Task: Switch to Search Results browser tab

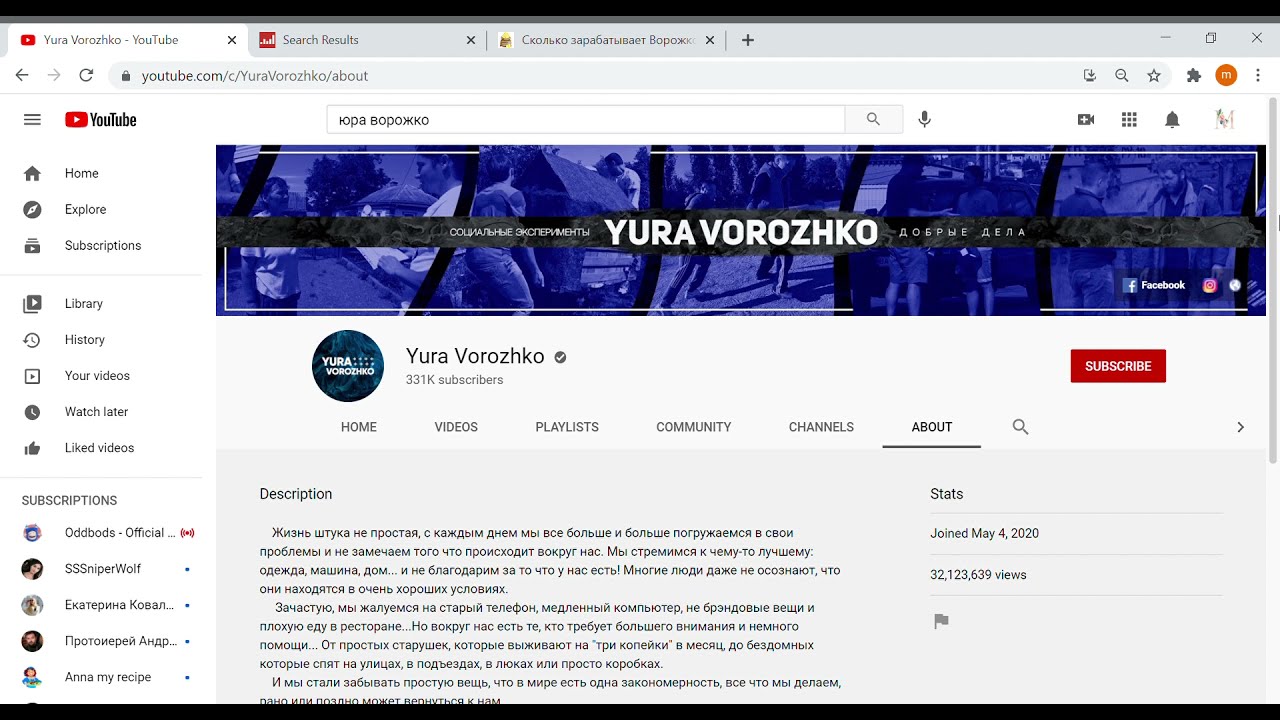Action: tap(366, 40)
